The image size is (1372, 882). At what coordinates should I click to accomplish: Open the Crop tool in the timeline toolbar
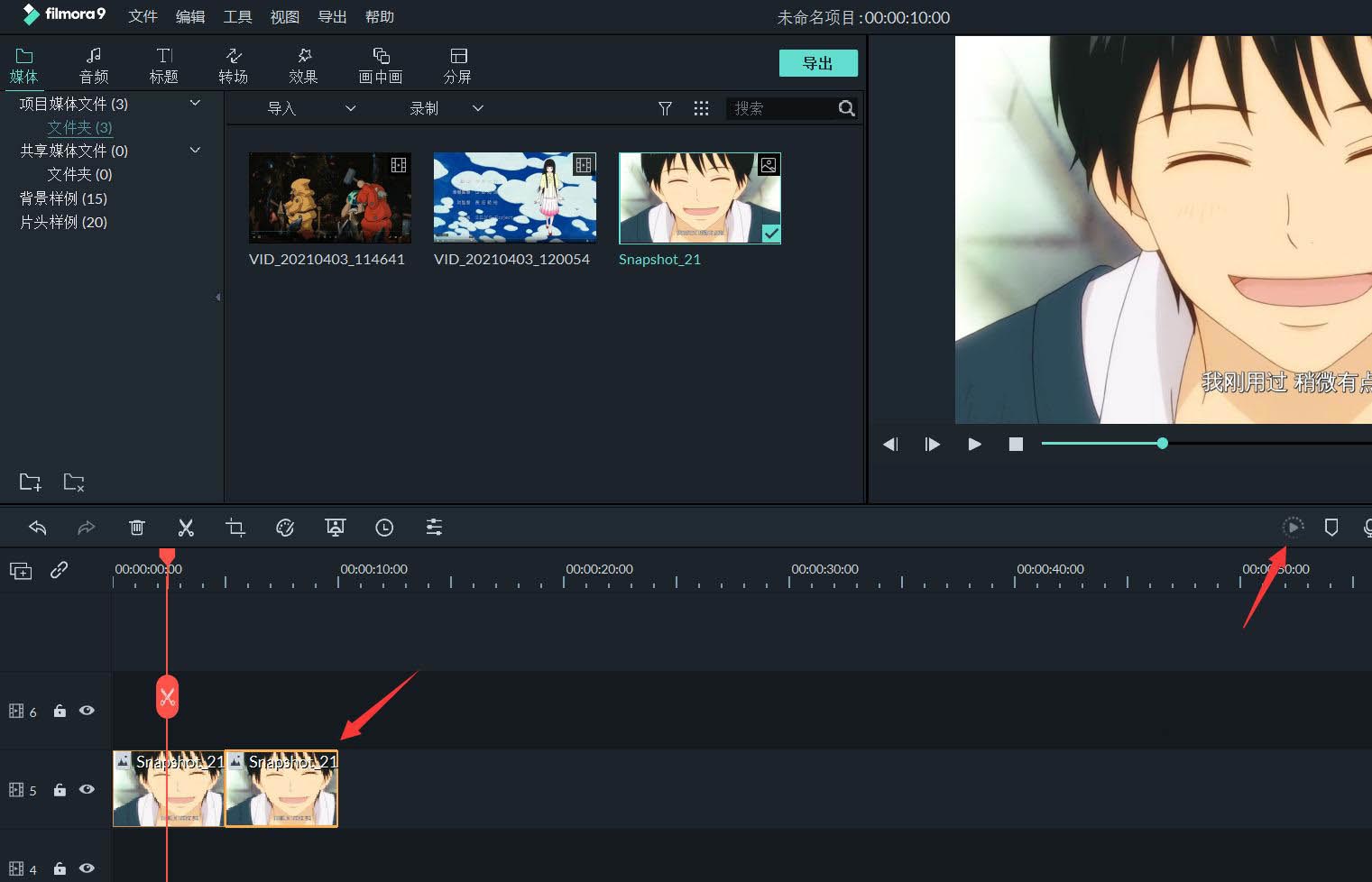(x=235, y=527)
